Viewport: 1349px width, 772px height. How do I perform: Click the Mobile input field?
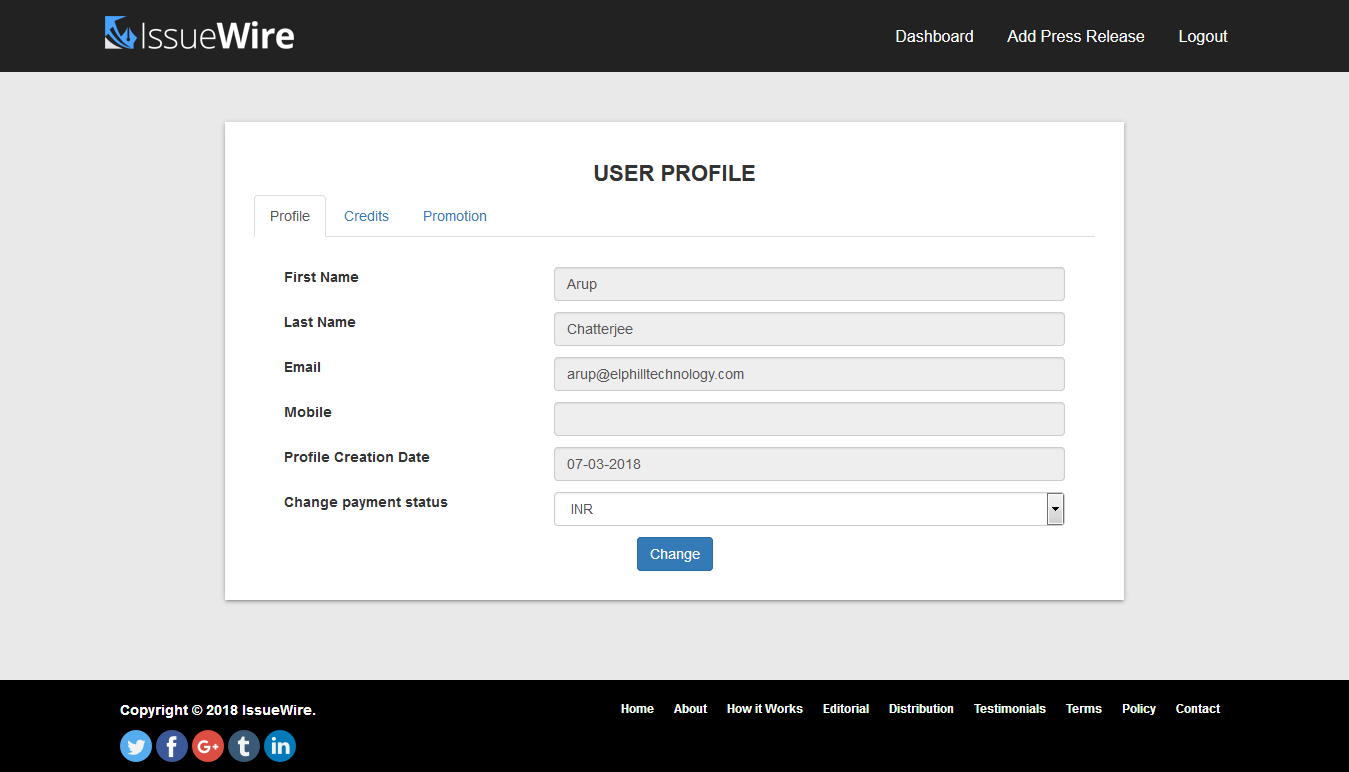click(x=808, y=419)
